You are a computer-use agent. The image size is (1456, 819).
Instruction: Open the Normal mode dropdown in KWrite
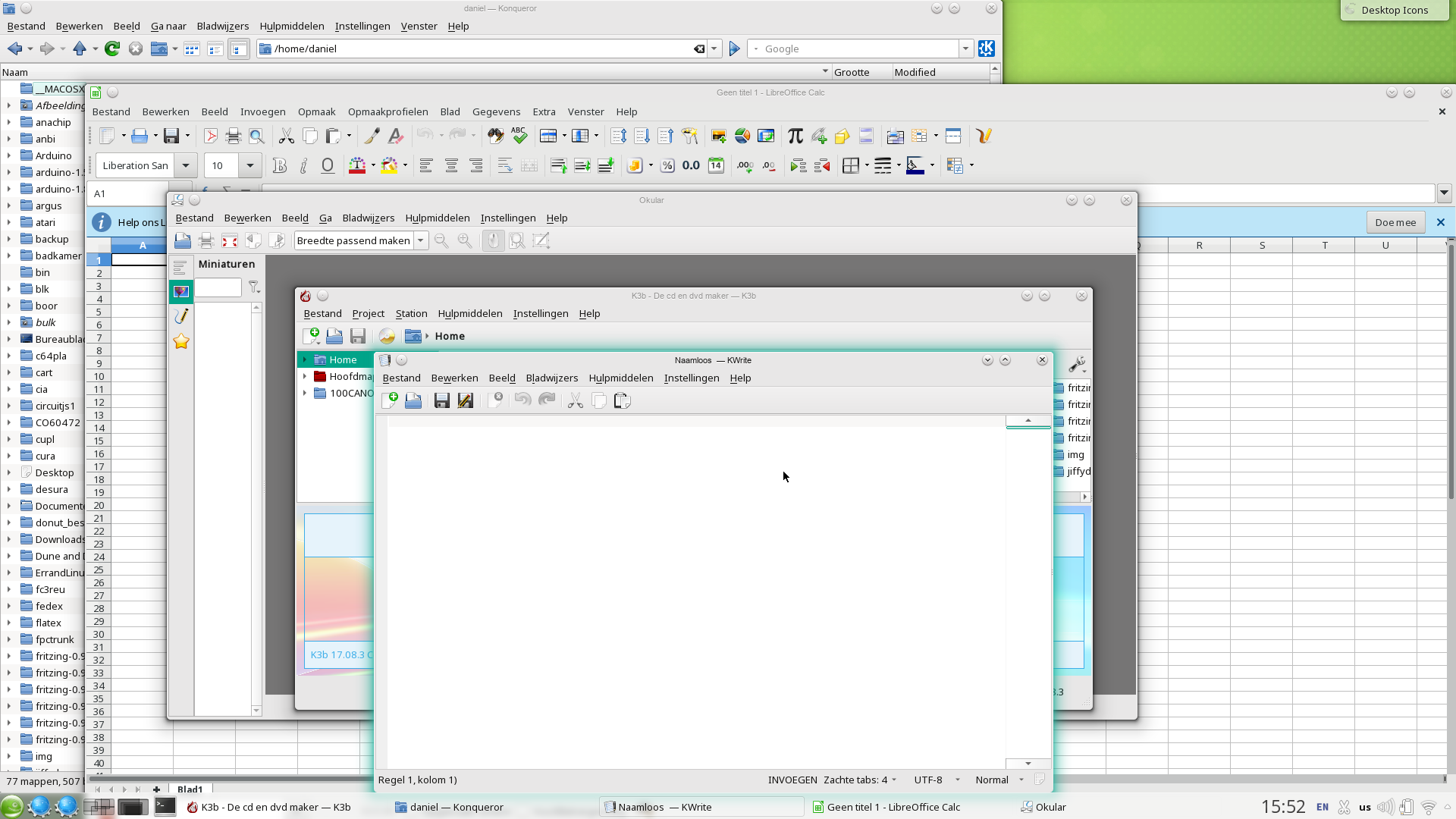click(x=999, y=780)
